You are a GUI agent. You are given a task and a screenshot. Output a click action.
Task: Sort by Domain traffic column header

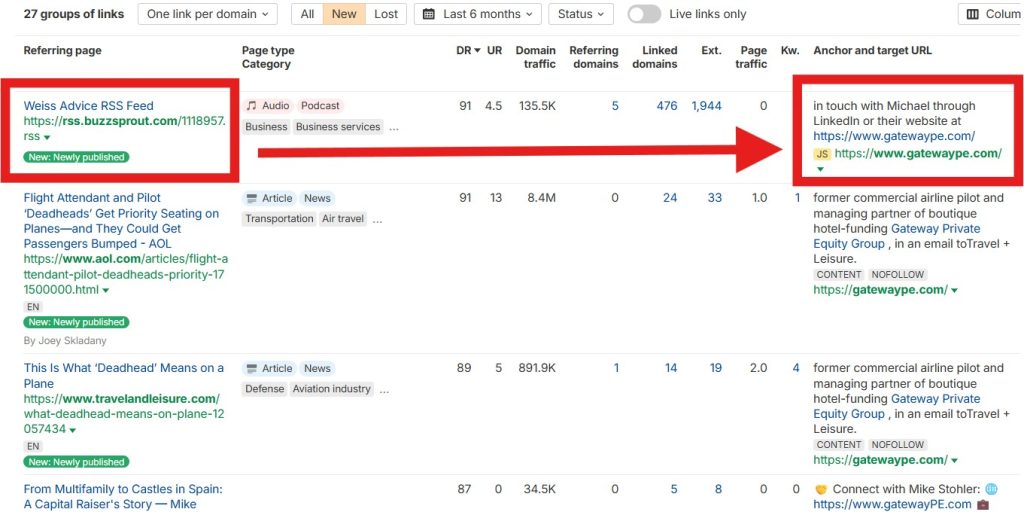click(536, 57)
